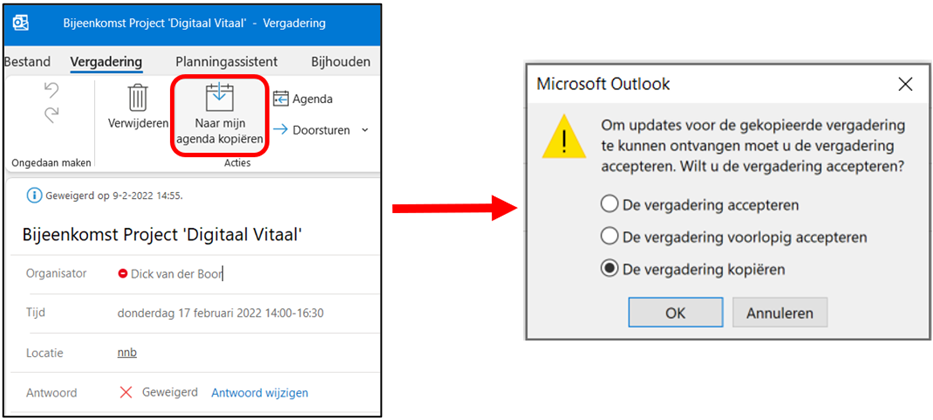Click the blue info icon beside Geweigerd notice

coord(35,195)
